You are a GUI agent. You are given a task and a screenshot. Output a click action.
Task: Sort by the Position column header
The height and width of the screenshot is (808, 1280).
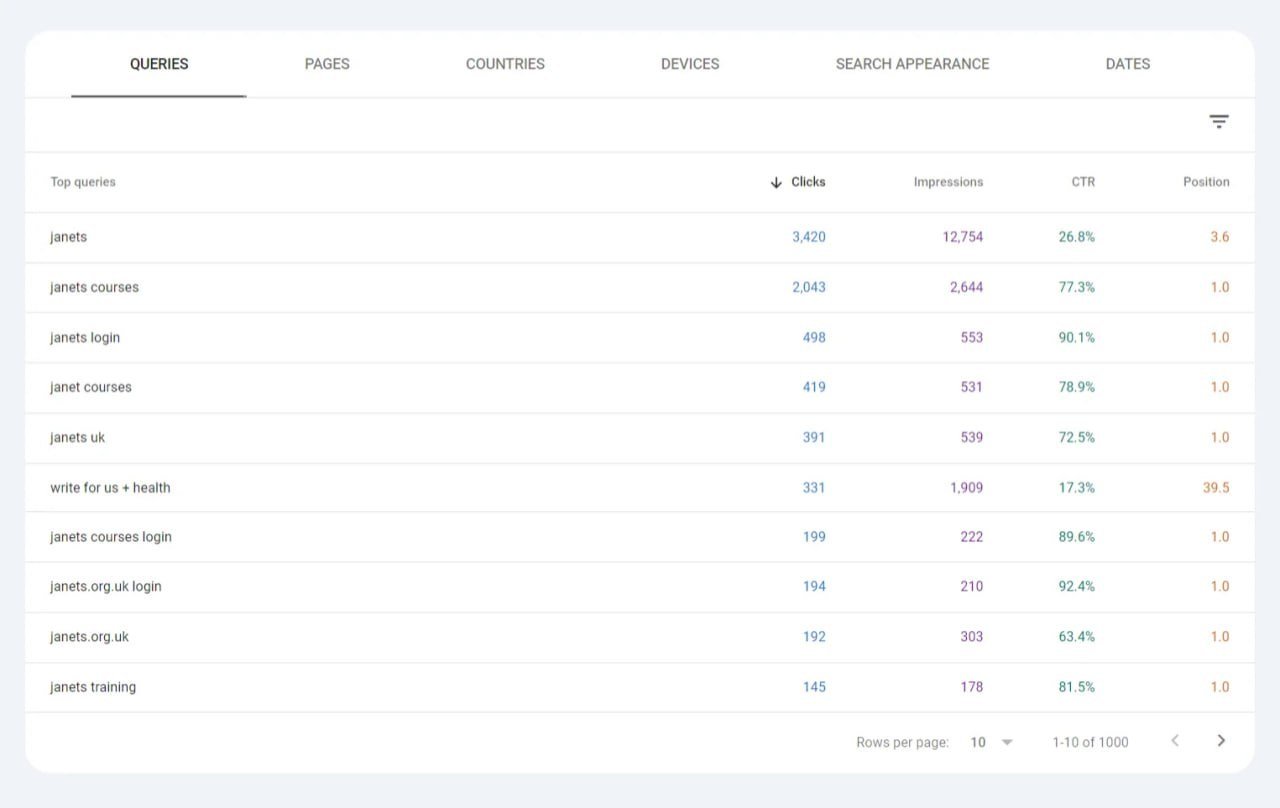tap(1206, 182)
